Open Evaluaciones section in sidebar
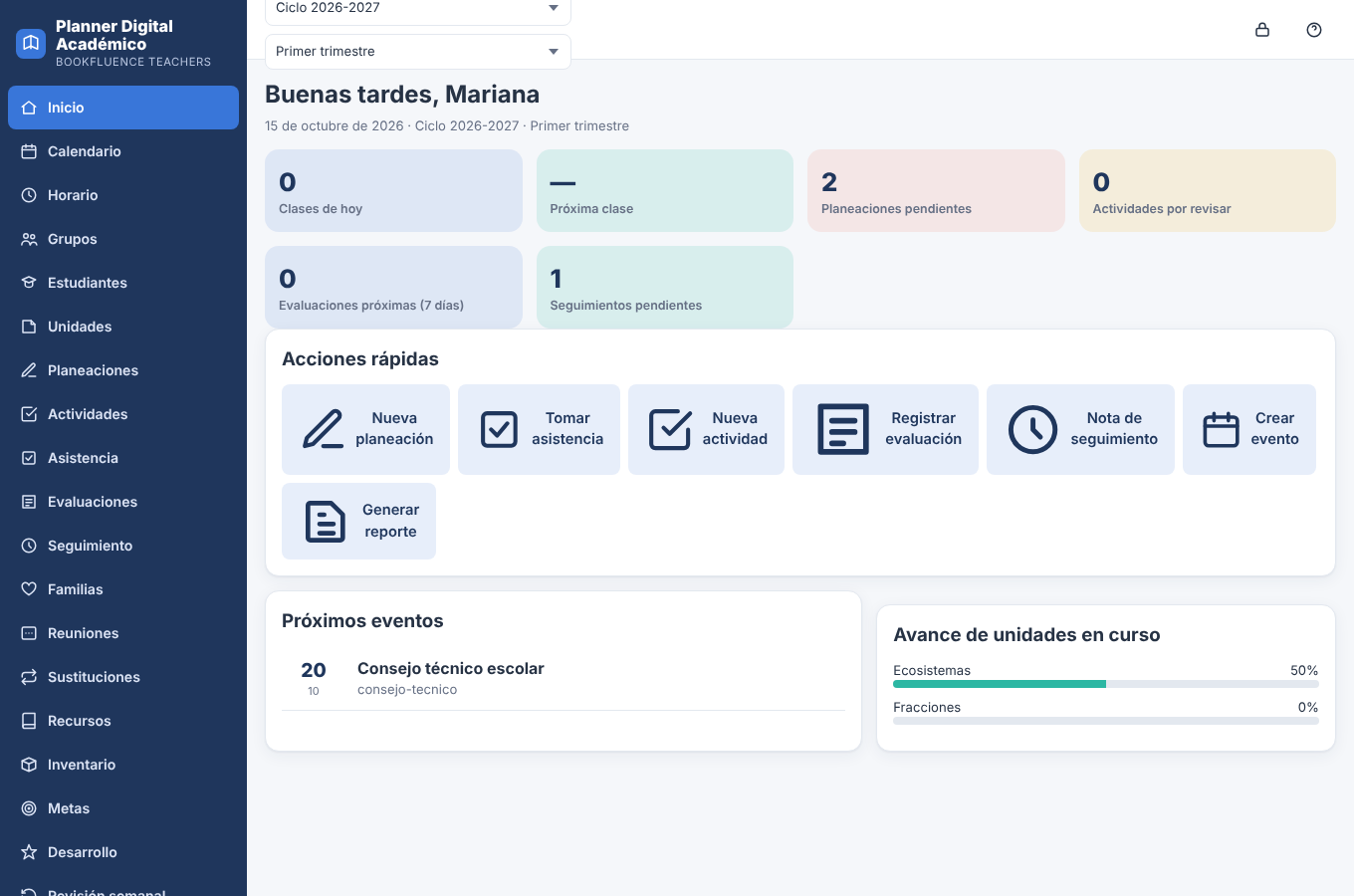Image resolution: width=1354 pixels, height=896 pixels. pyautogui.click(x=123, y=502)
